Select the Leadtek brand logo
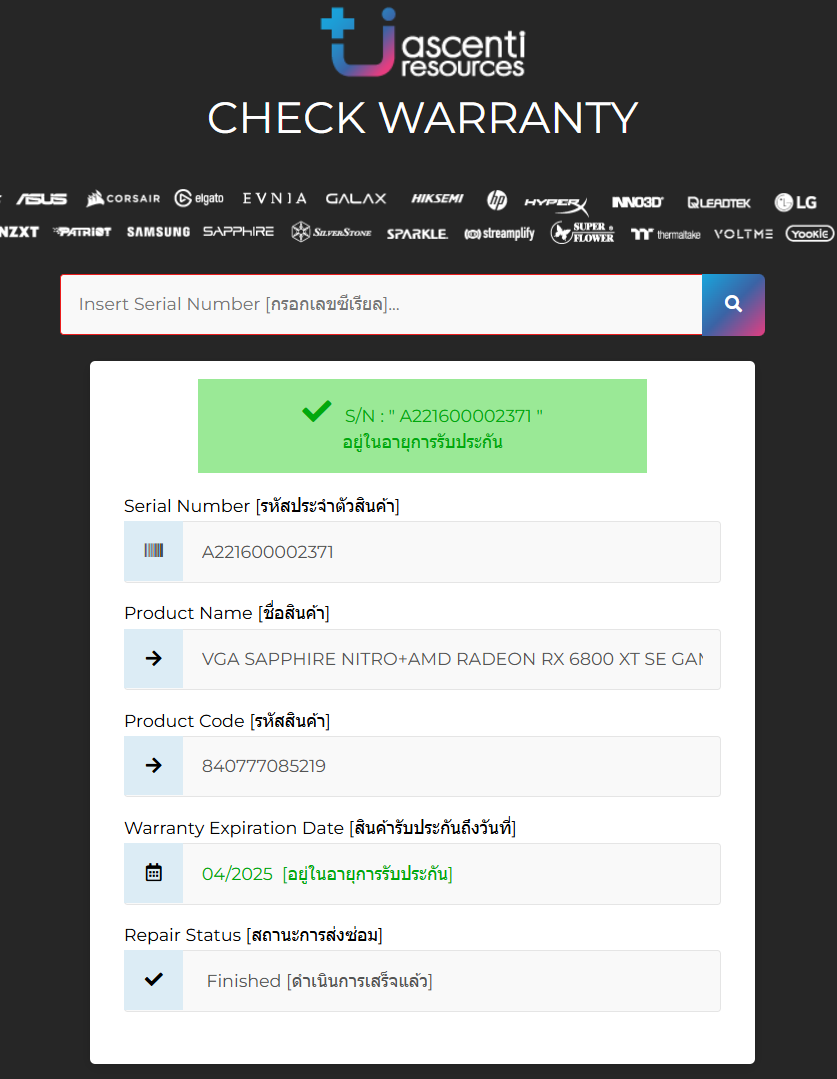Image resolution: width=837 pixels, height=1079 pixels. click(x=719, y=202)
